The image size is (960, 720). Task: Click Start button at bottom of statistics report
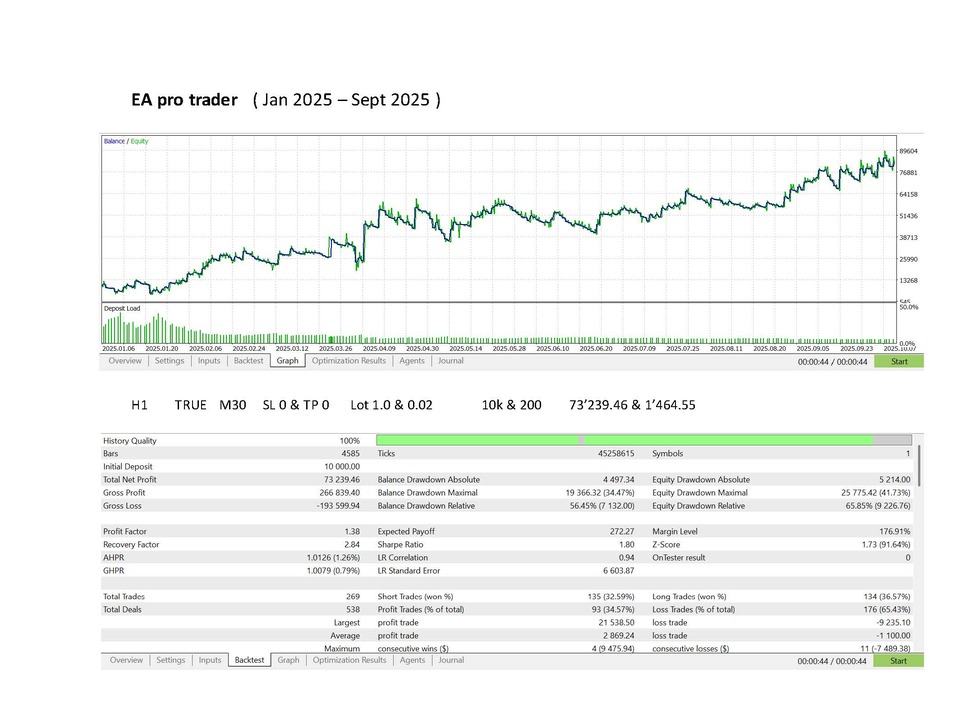click(x=898, y=661)
